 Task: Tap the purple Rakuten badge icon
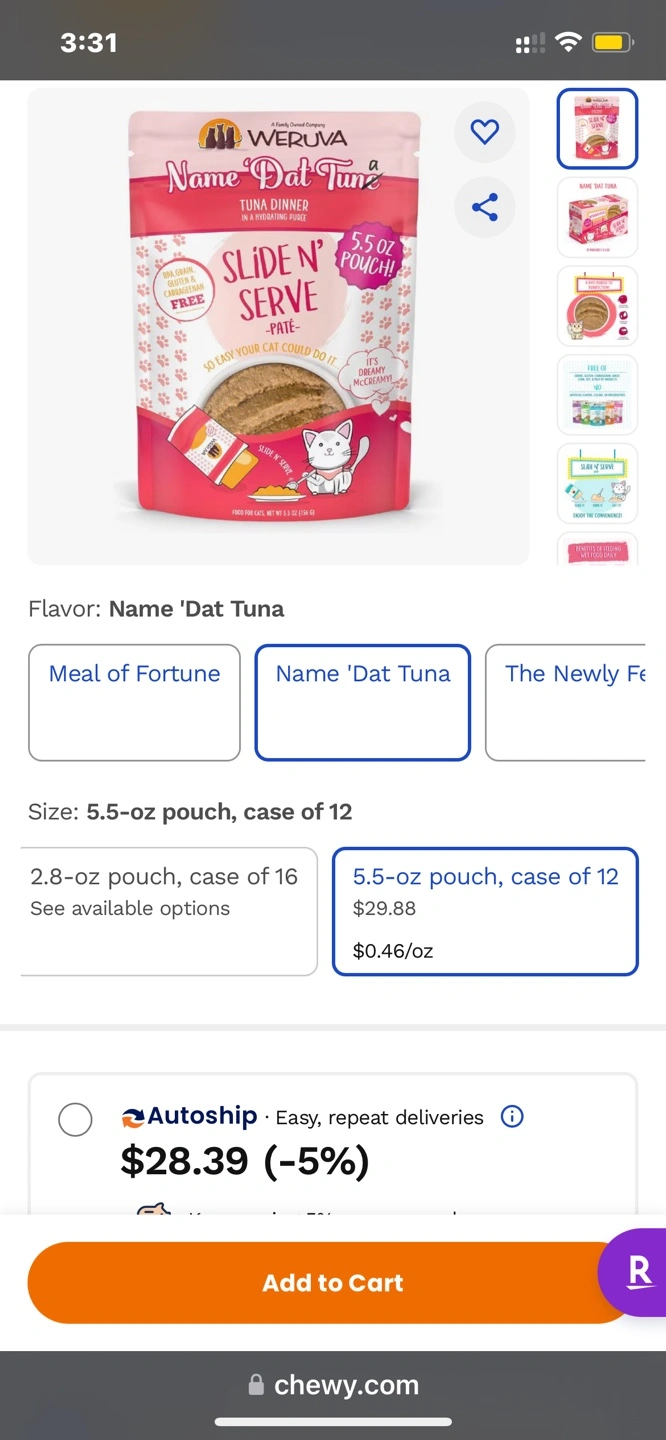[638, 1272]
